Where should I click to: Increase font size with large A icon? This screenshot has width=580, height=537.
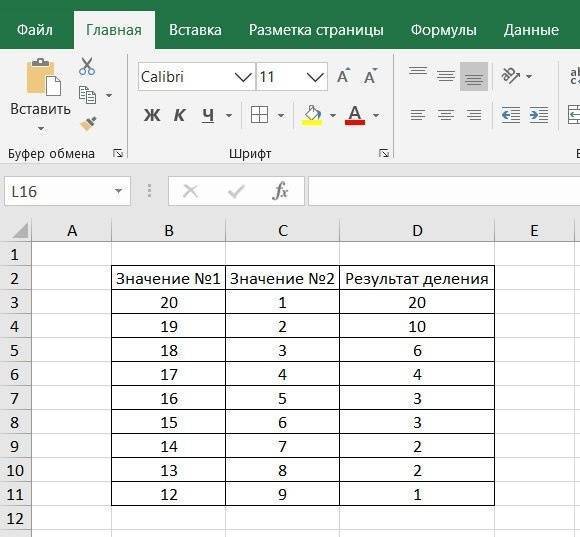tap(343, 76)
